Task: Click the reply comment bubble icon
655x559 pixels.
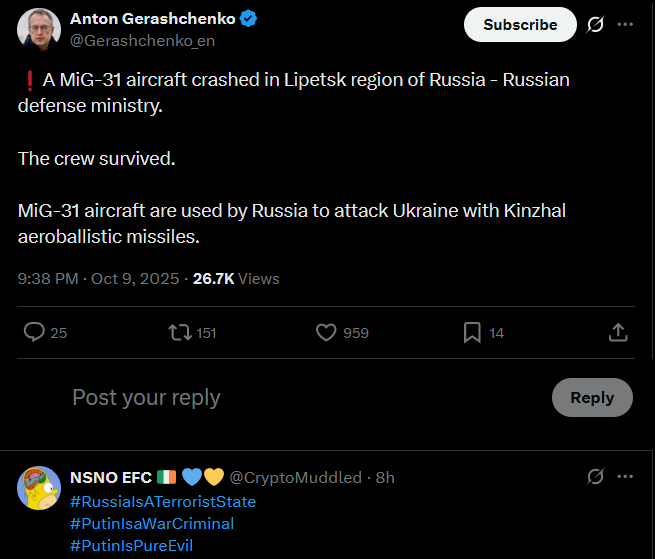Action: tap(34, 332)
